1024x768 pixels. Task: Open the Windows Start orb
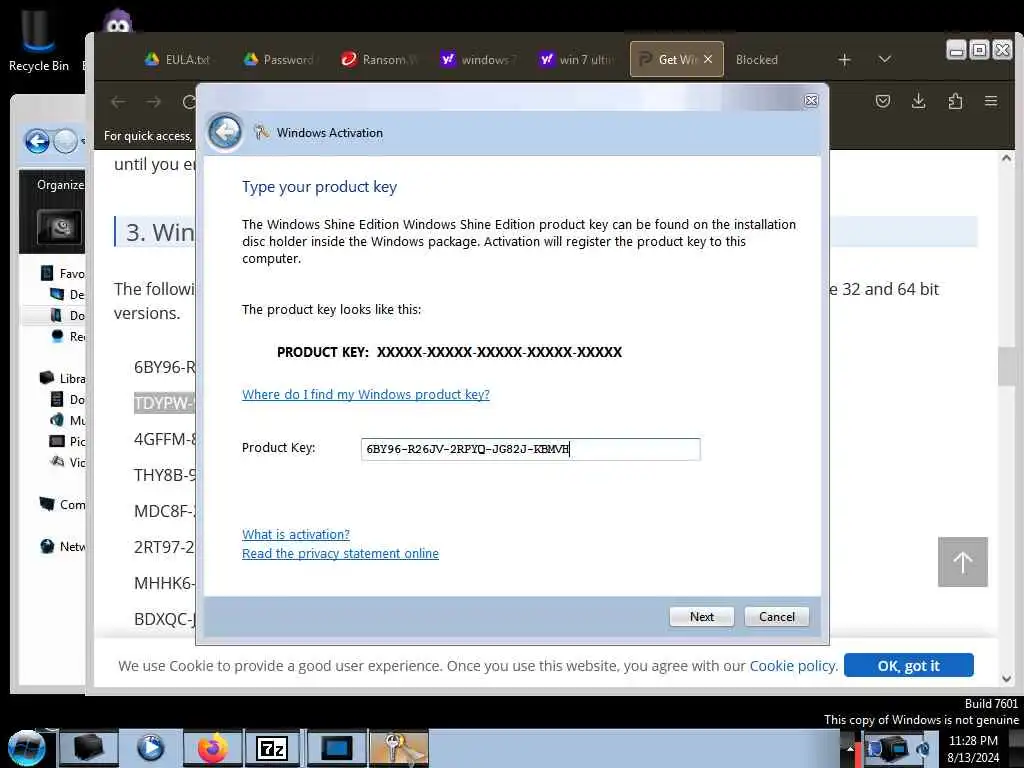[27, 748]
